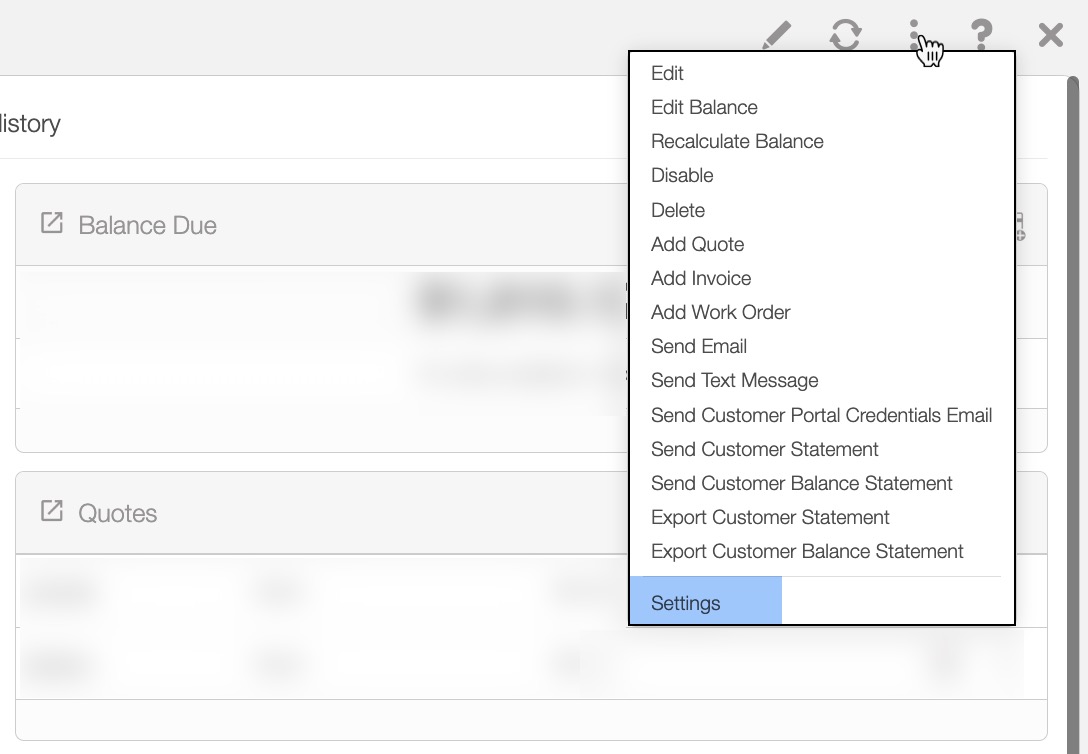Select Edit Balance from the menu
This screenshot has height=754, width=1088.
click(x=704, y=107)
